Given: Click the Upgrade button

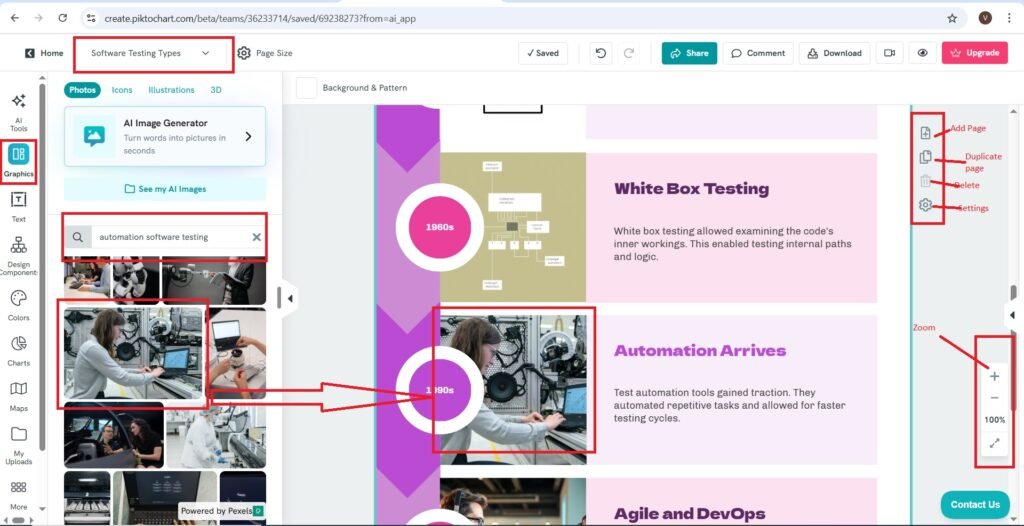Looking at the screenshot, I should coord(974,53).
